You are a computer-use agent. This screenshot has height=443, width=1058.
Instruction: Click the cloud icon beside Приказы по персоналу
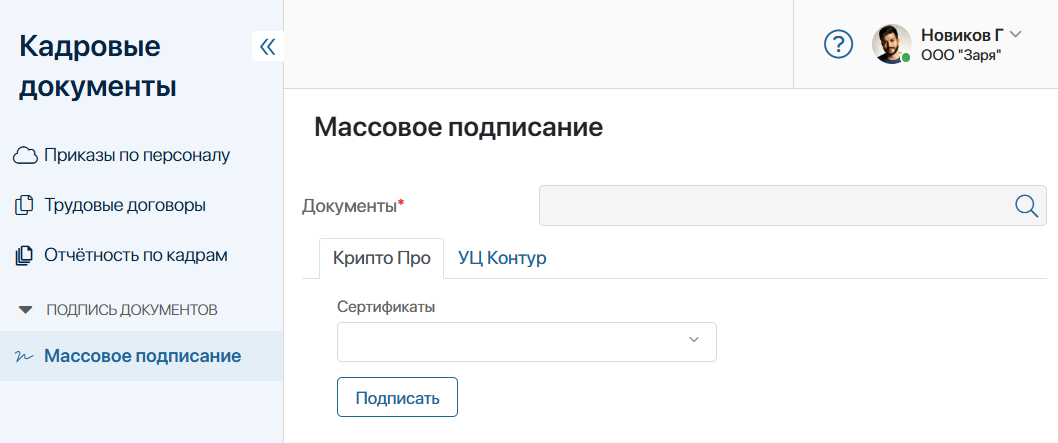[25, 156]
